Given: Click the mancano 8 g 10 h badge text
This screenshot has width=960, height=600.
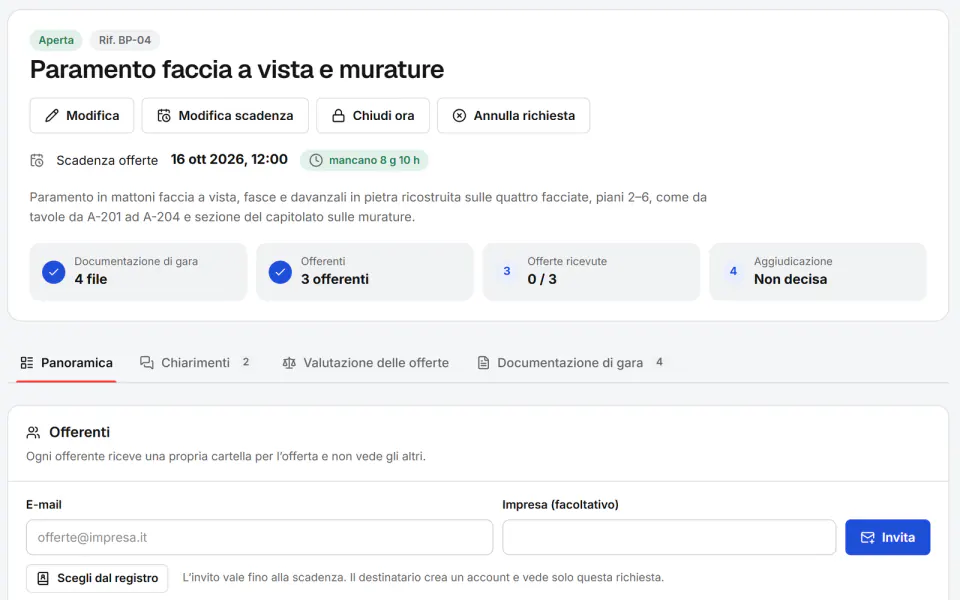Looking at the screenshot, I should [374, 160].
